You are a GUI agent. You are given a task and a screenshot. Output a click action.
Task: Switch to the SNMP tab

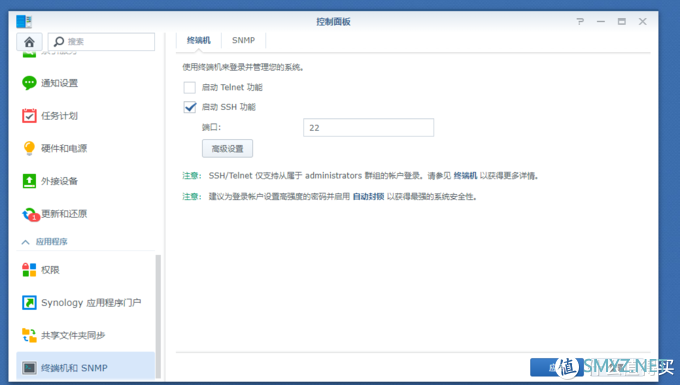tap(243, 40)
